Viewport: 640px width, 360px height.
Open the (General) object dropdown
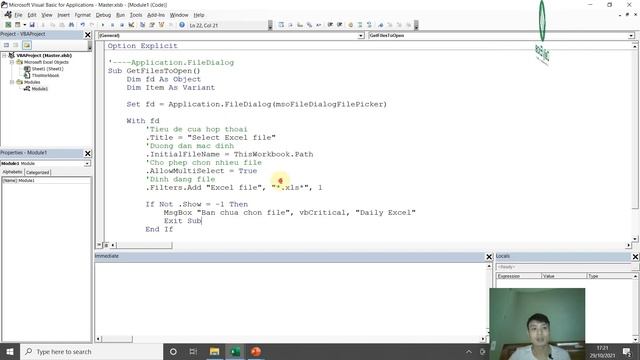click(x=361, y=36)
